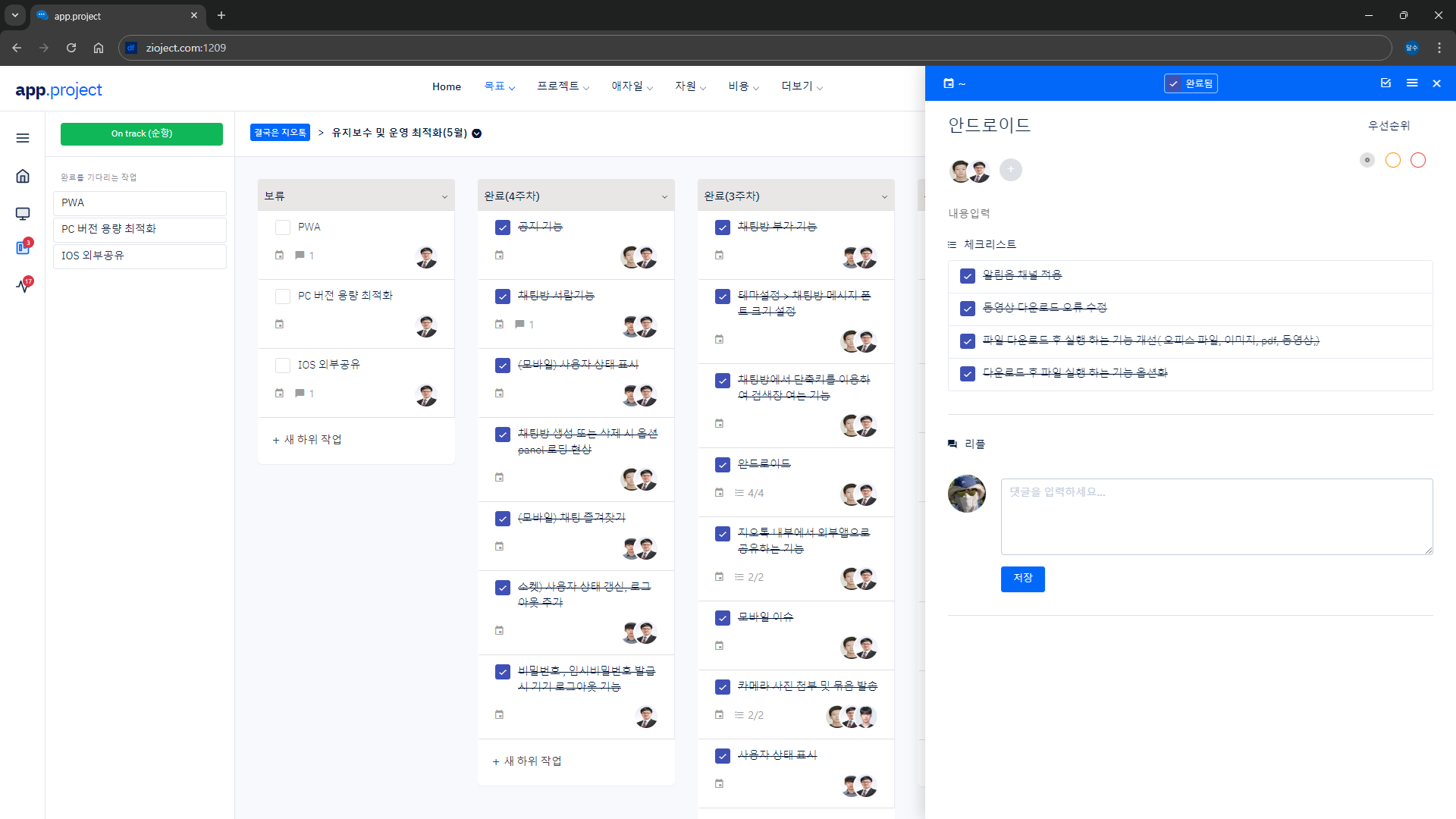Expand the 보류 column dropdown
Viewport: 1456px width, 819px height.
(x=444, y=197)
